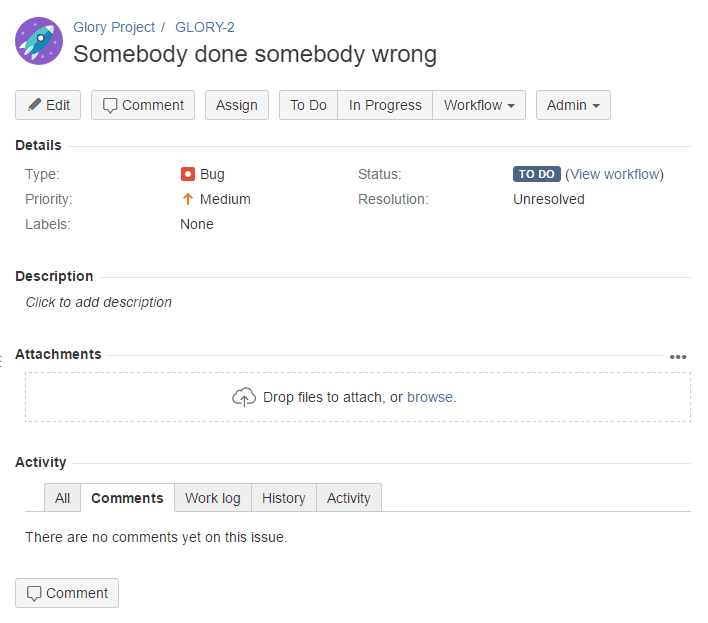Click the speech bubble Comment button in toolbar
The height and width of the screenshot is (623, 708).
point(143,105)
